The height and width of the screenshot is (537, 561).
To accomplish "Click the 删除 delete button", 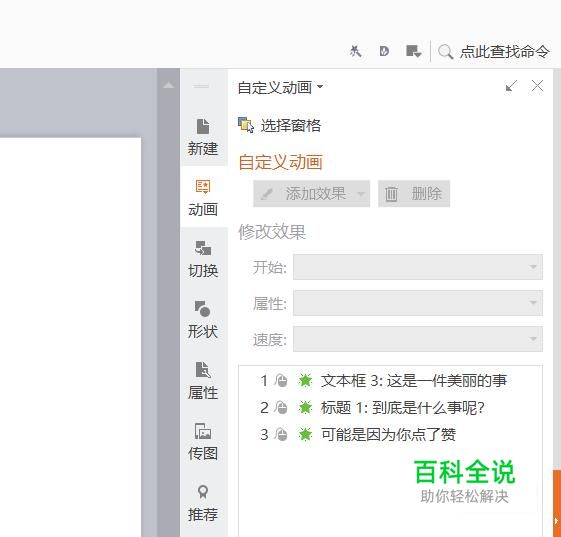I will 414,194.
